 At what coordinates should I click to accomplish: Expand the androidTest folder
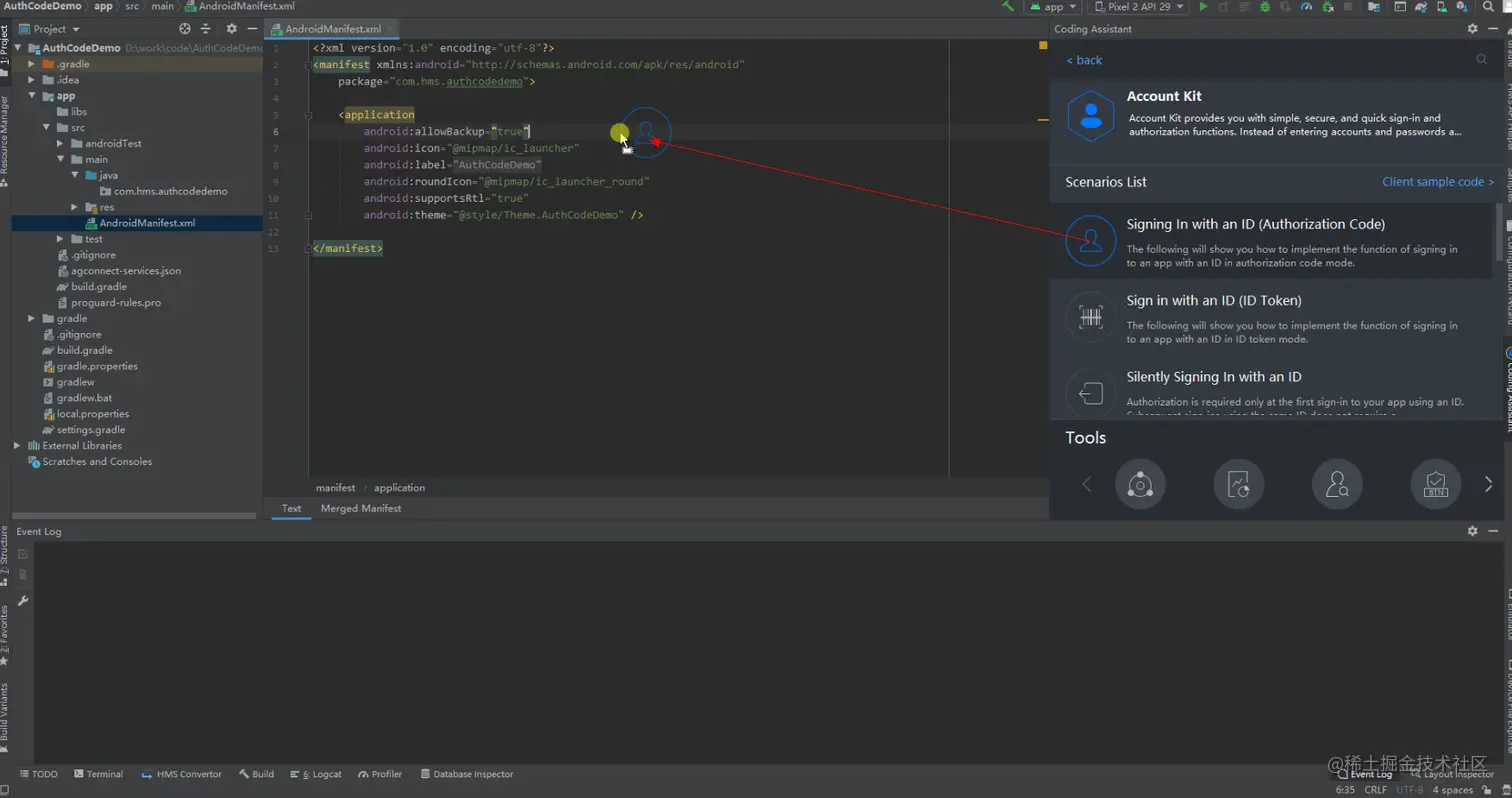(61, 144)
